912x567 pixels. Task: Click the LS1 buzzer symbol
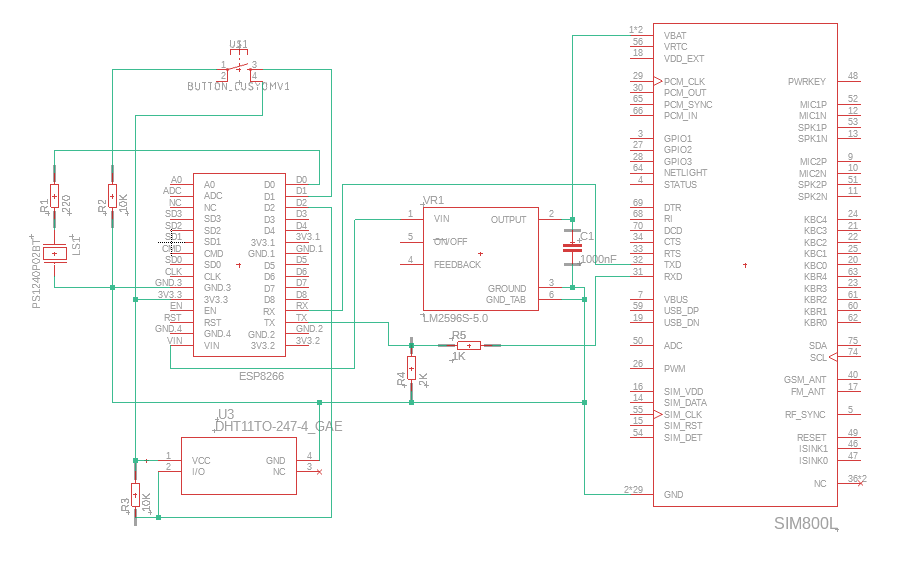coord(57,254)
